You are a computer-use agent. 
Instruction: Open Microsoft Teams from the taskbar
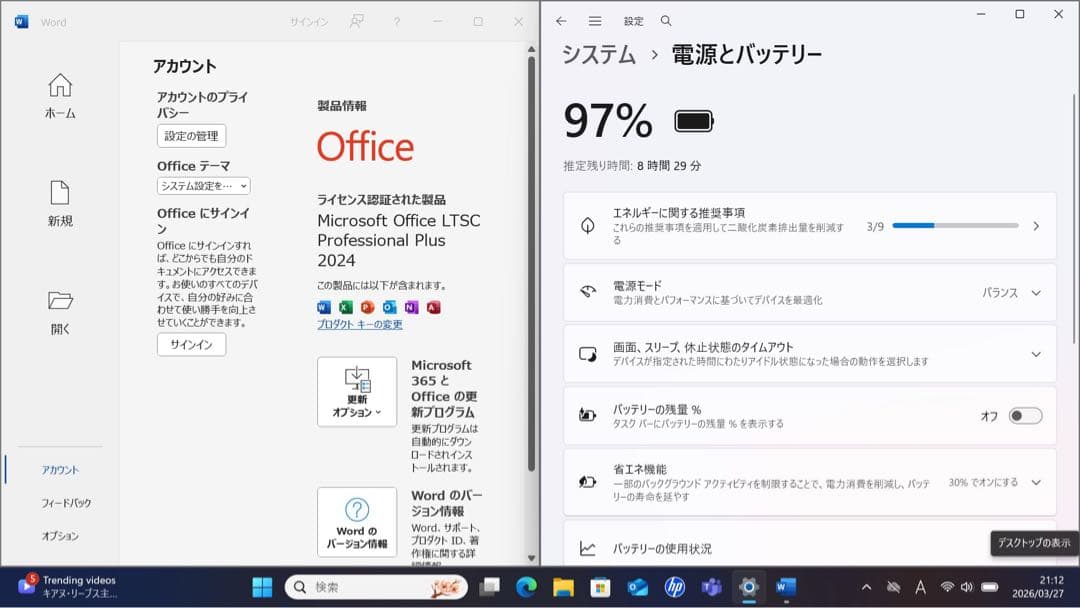tap(712, 587)
